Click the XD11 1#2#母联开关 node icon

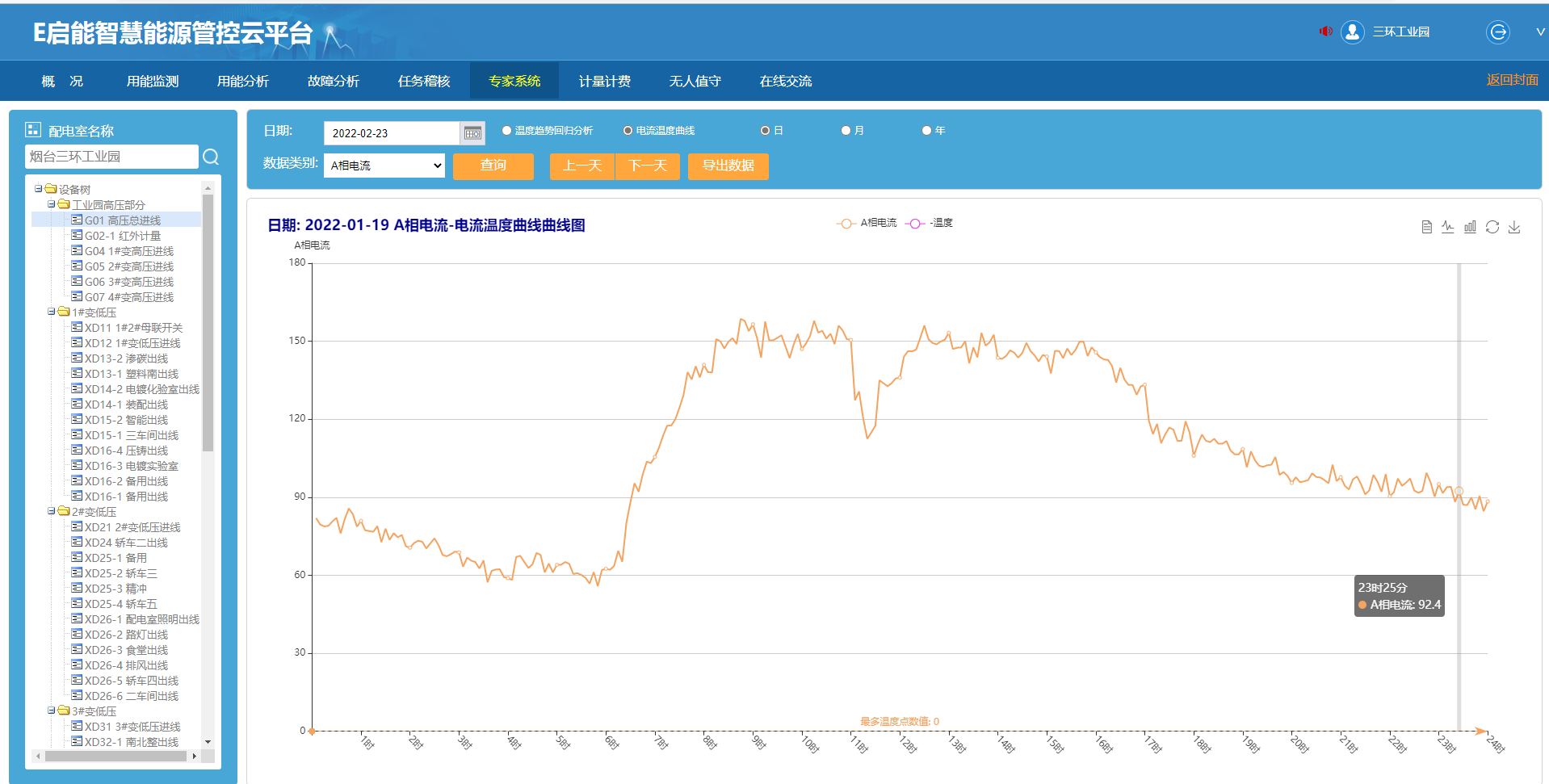[77, 327]
